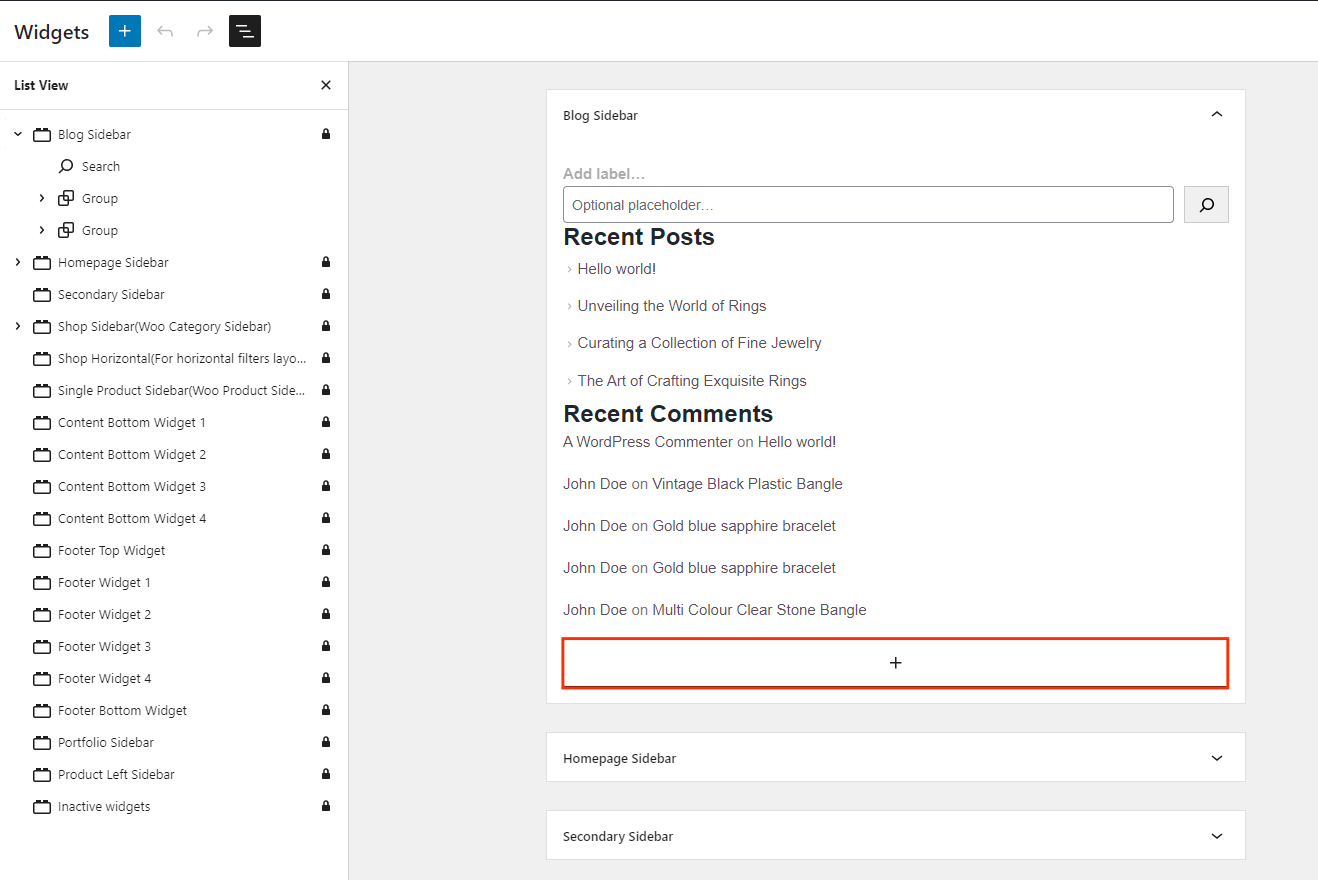
Task: Click the Search block icon in list
Action: [66, 166]
